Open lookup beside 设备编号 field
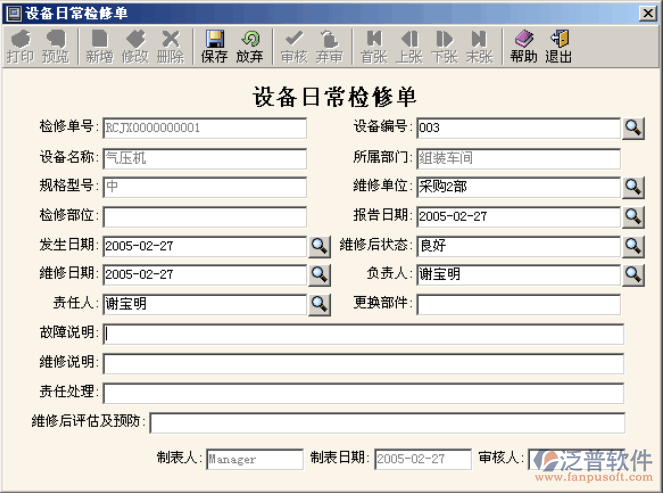 click(x=633, y=128)
